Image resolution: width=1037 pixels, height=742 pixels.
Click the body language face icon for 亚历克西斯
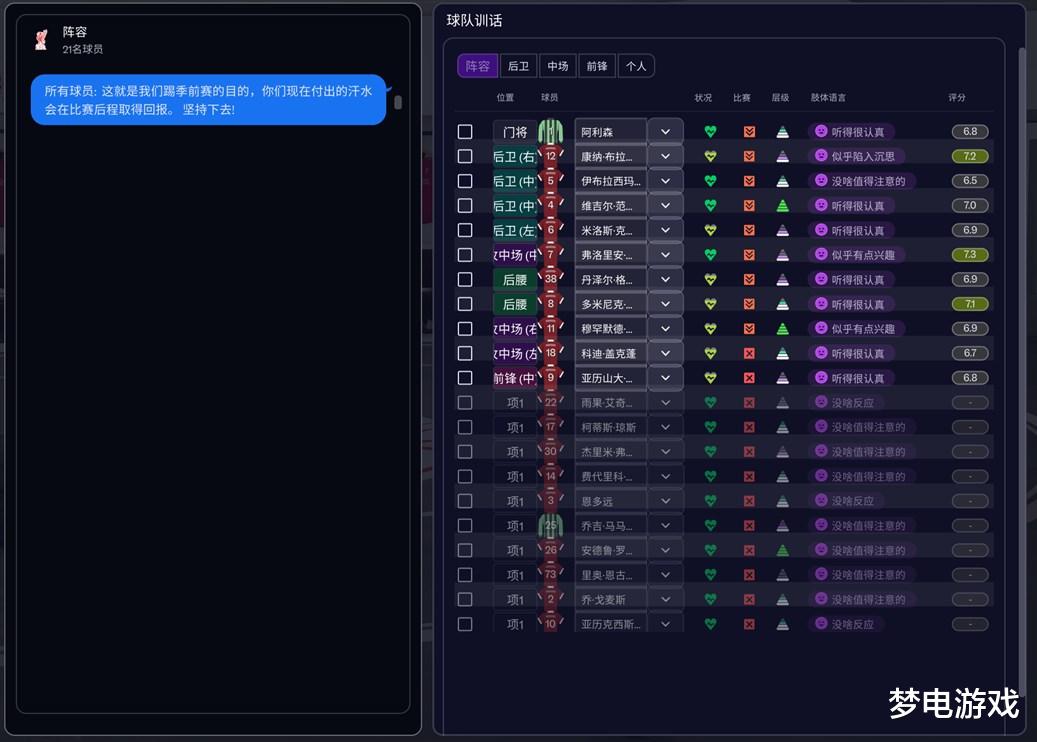pyautogui.click(x=821, y=624)
